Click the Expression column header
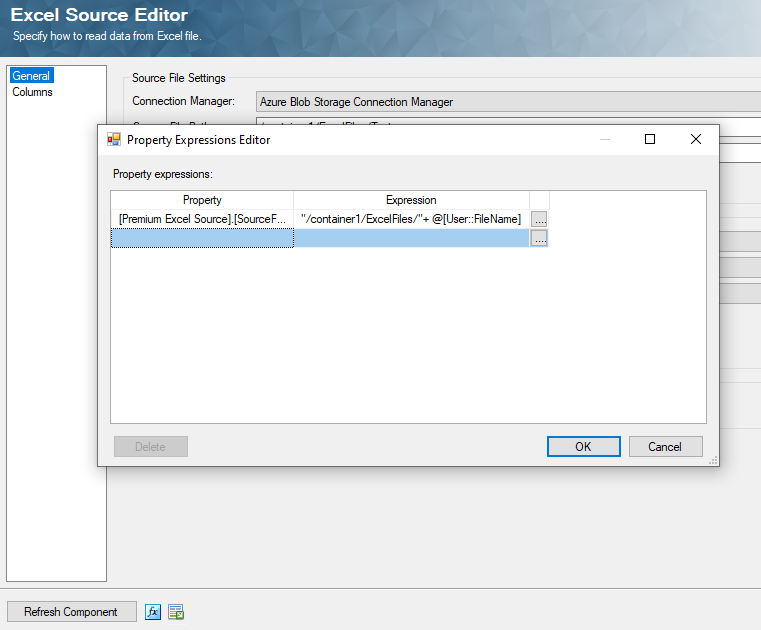The height and width of the screenshot is (630, 761). click(x=411, y=200)
